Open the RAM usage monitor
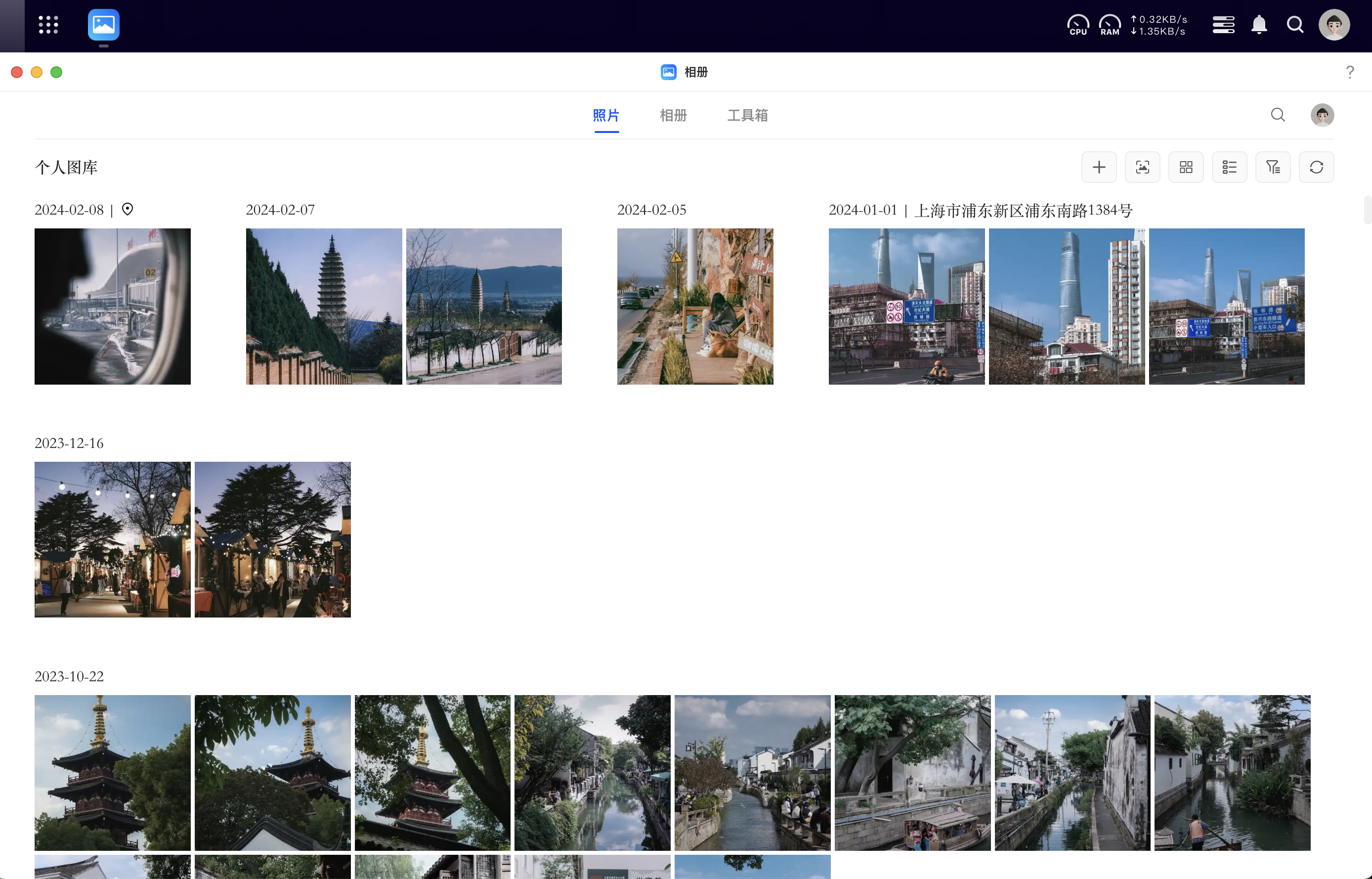 [x=1110, y=25]
